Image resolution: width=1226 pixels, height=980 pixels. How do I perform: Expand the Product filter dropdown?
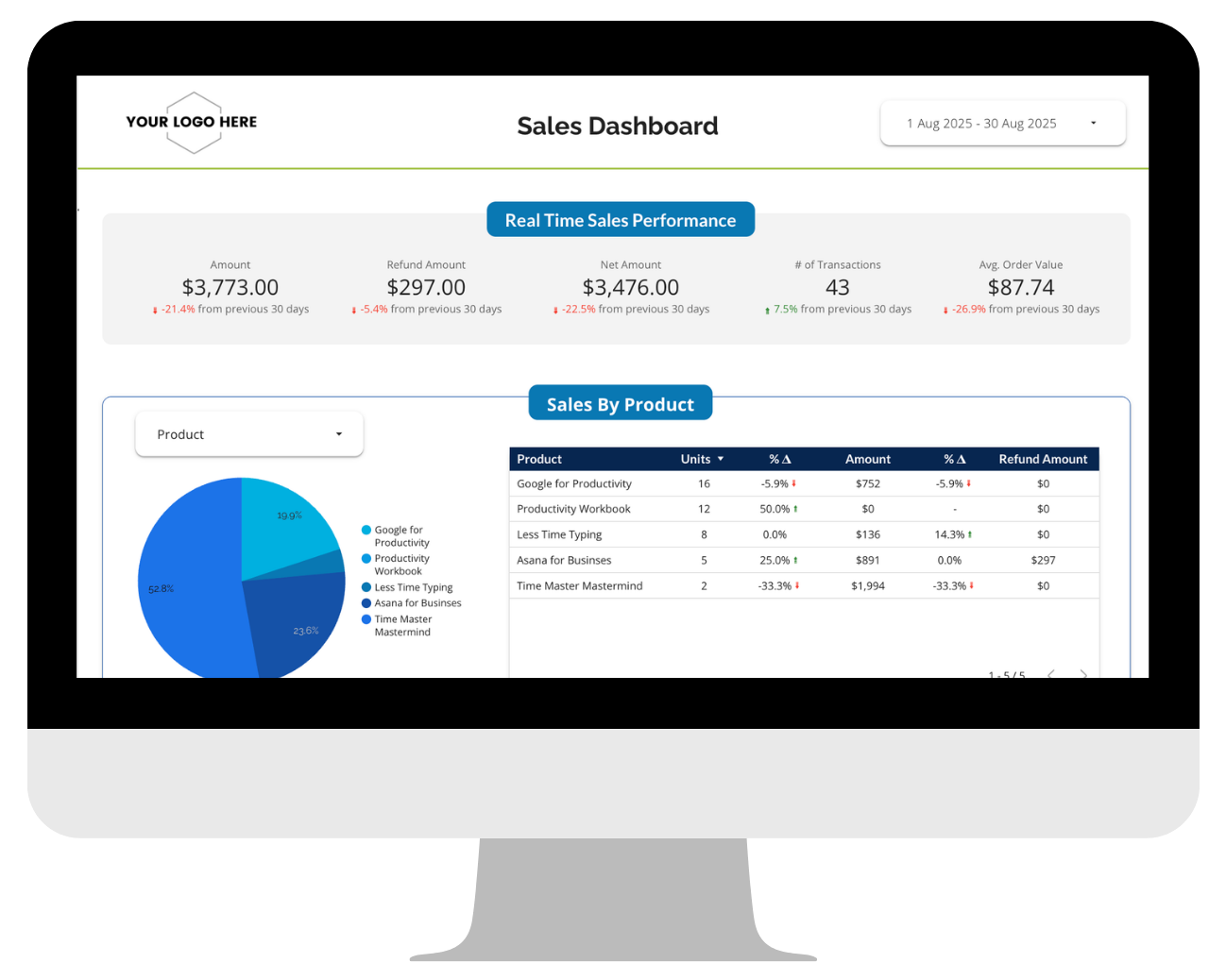click(x=249, y=434)
